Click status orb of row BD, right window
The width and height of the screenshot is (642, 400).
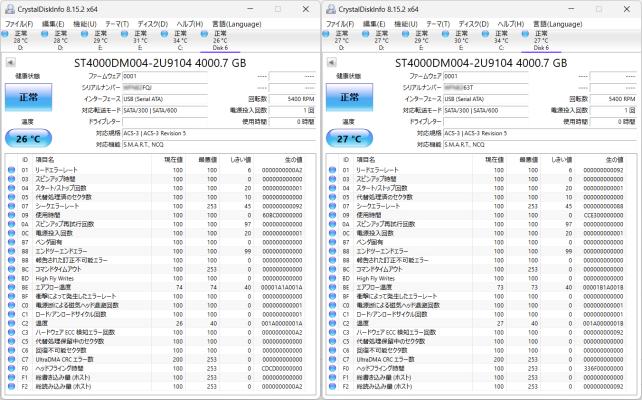332,278
